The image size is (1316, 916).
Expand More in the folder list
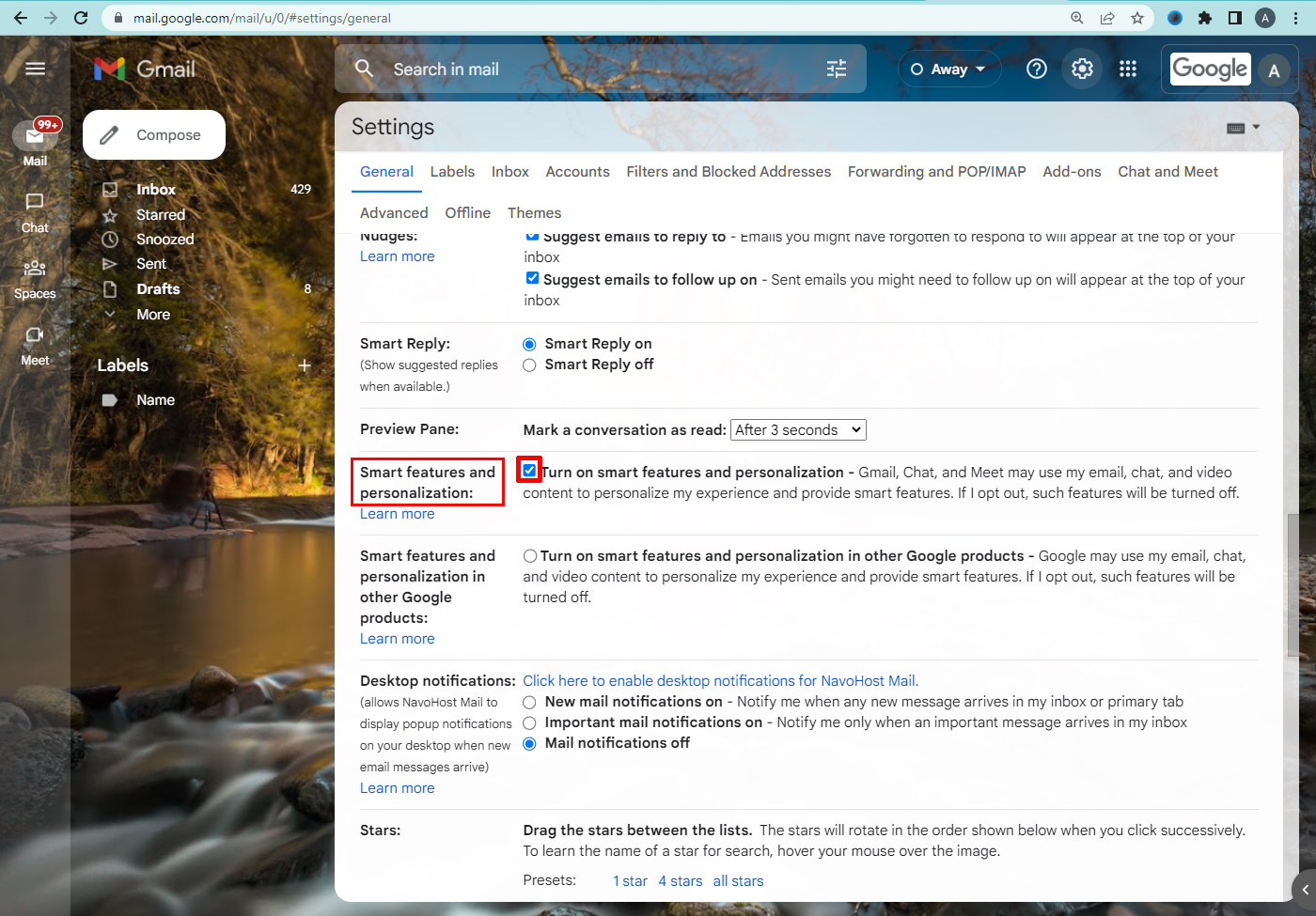(153, 315)
